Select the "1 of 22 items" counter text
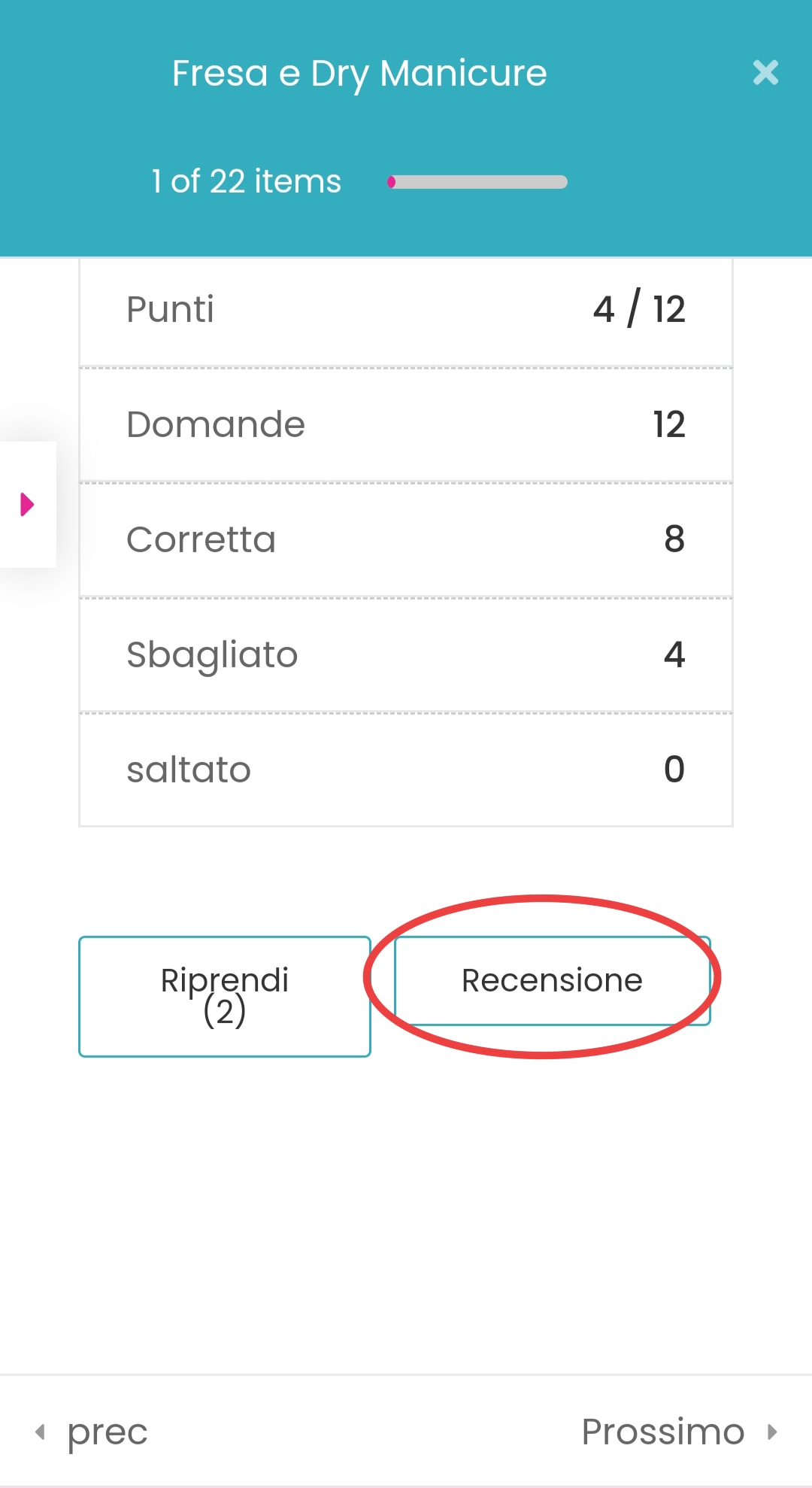The width and height of the screenshot is (812, 1488). tap(247, 181)
